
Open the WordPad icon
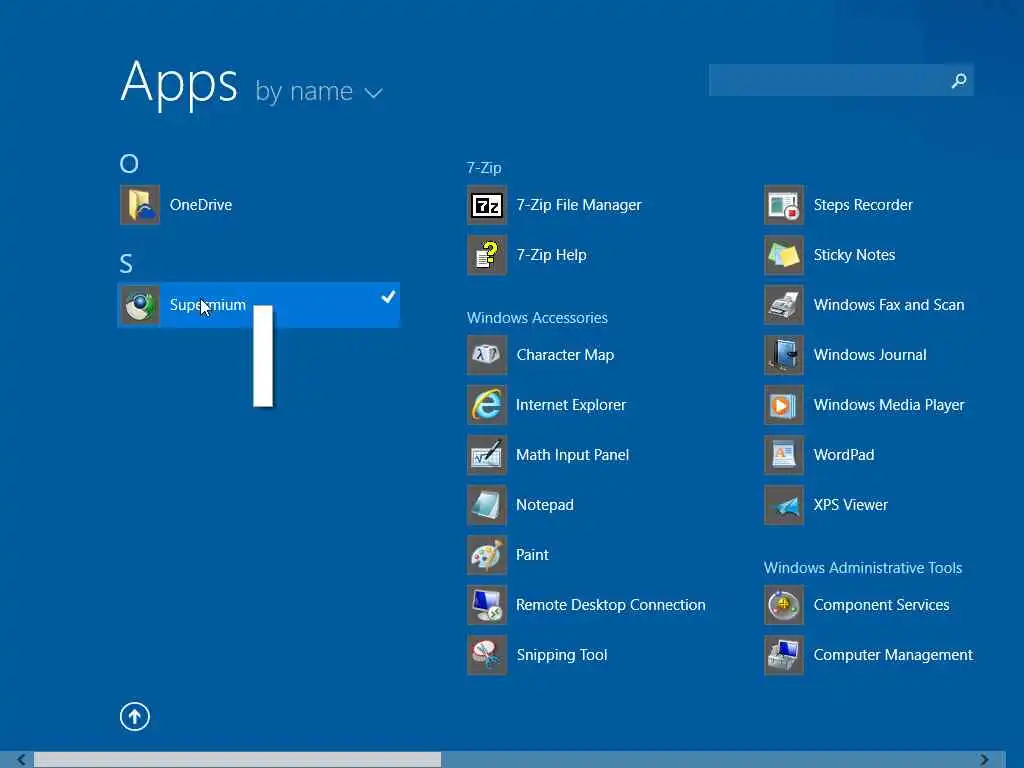point(784,455)
